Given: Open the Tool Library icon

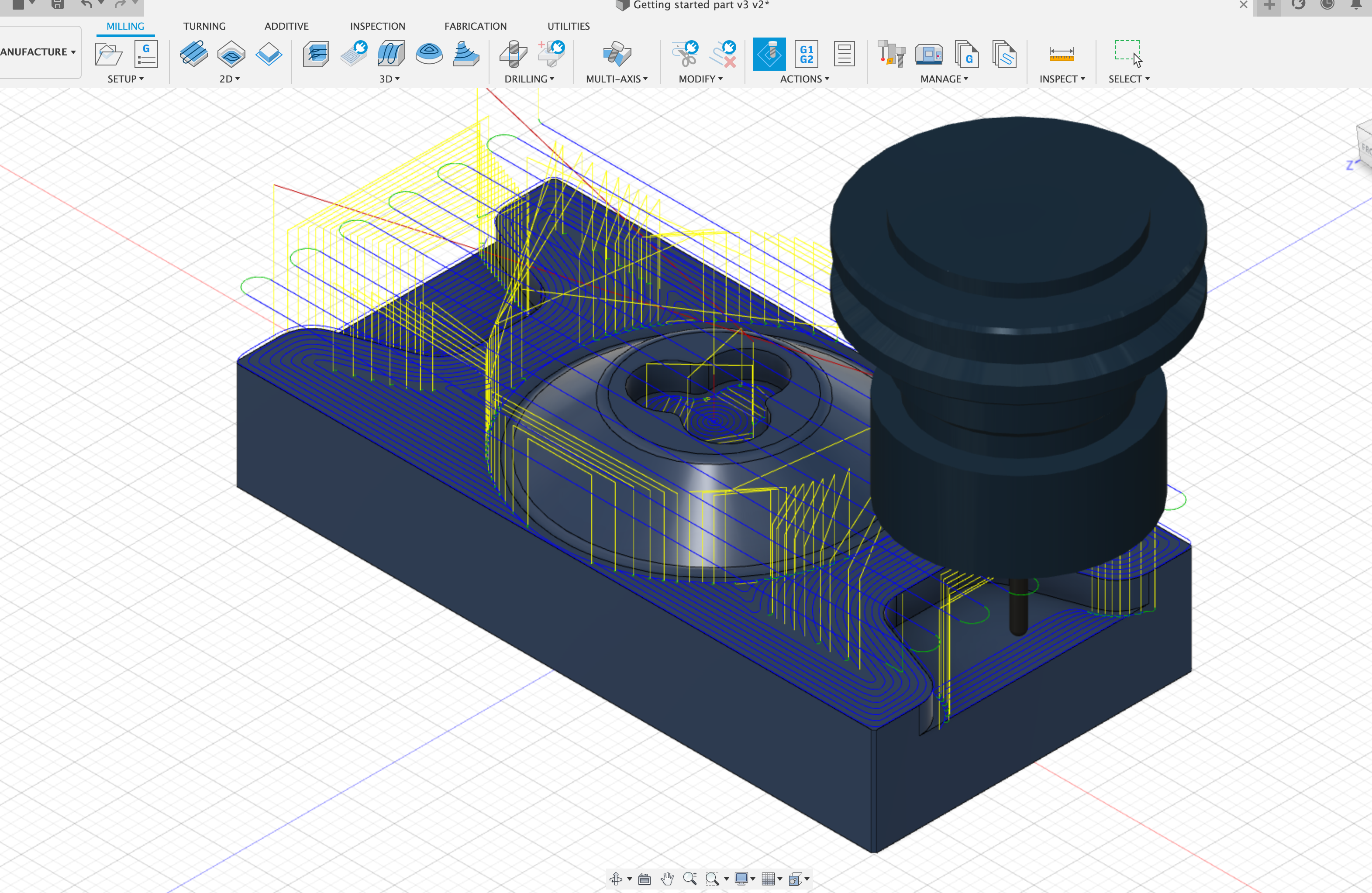Looking at the screenshot, I should [x=891, y=54].
